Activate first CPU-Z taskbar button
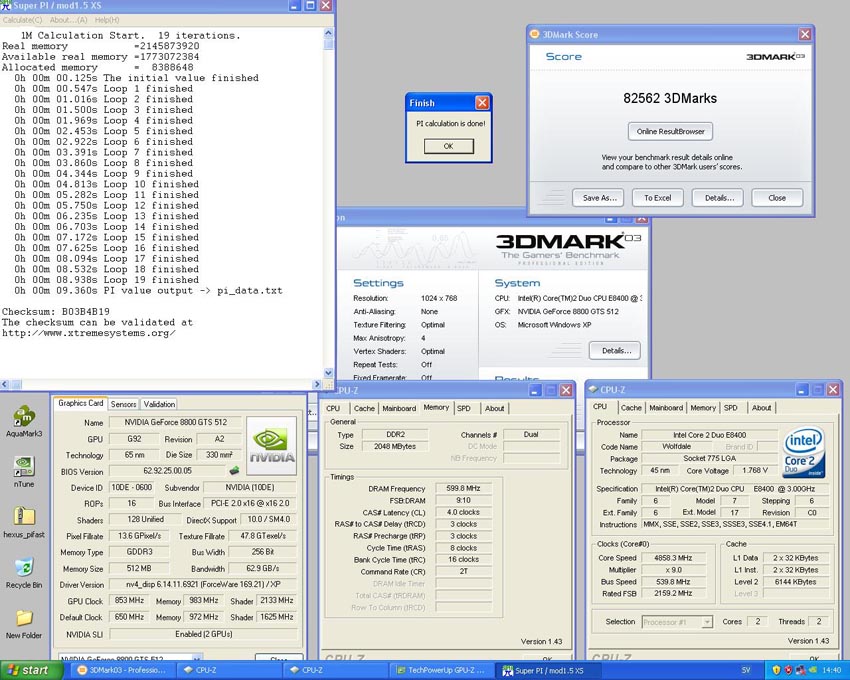Screen dimensions: 850x680 228,670
